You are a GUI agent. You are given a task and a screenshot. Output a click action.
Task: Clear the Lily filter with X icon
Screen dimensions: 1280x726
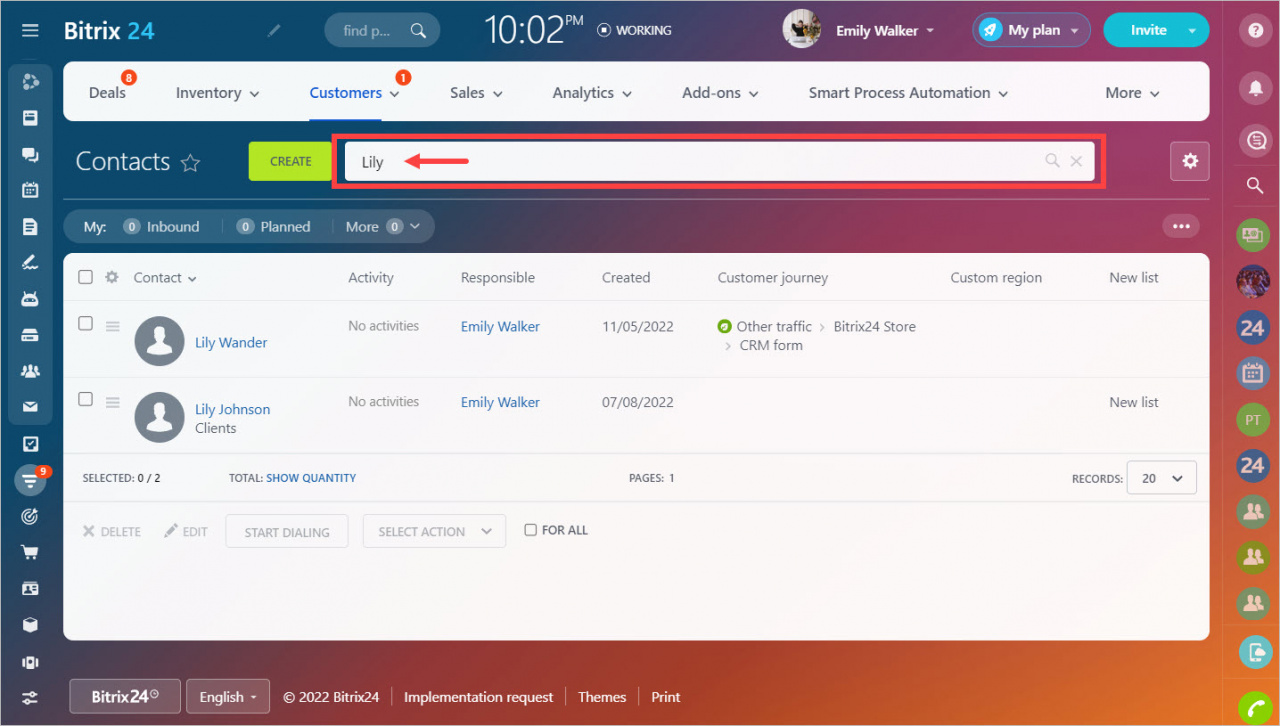click(1076, 161)
